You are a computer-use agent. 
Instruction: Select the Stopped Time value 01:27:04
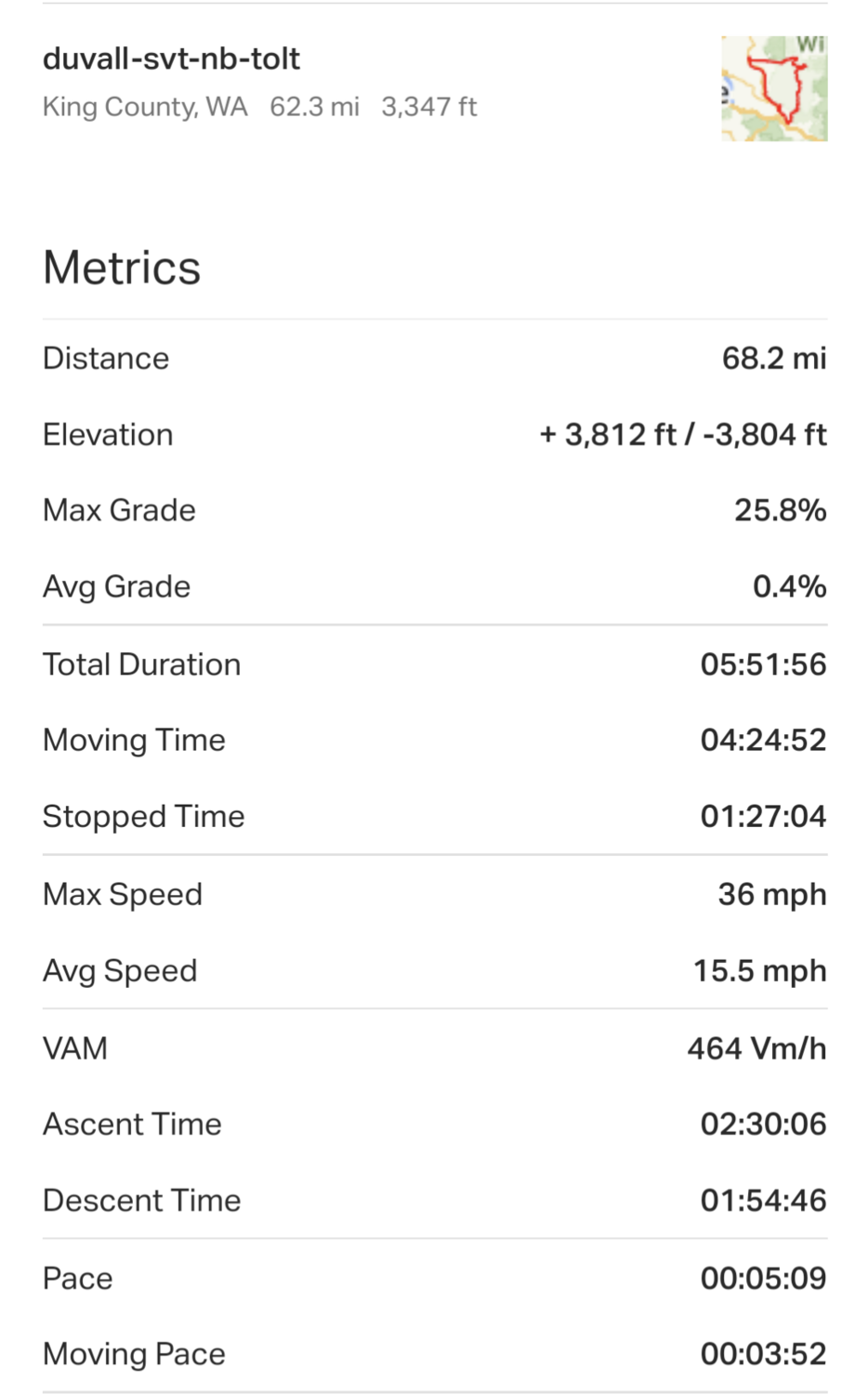point(763,816)
